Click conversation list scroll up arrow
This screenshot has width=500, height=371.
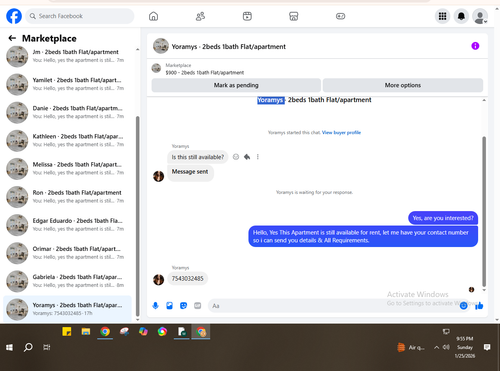pos(138,50)
